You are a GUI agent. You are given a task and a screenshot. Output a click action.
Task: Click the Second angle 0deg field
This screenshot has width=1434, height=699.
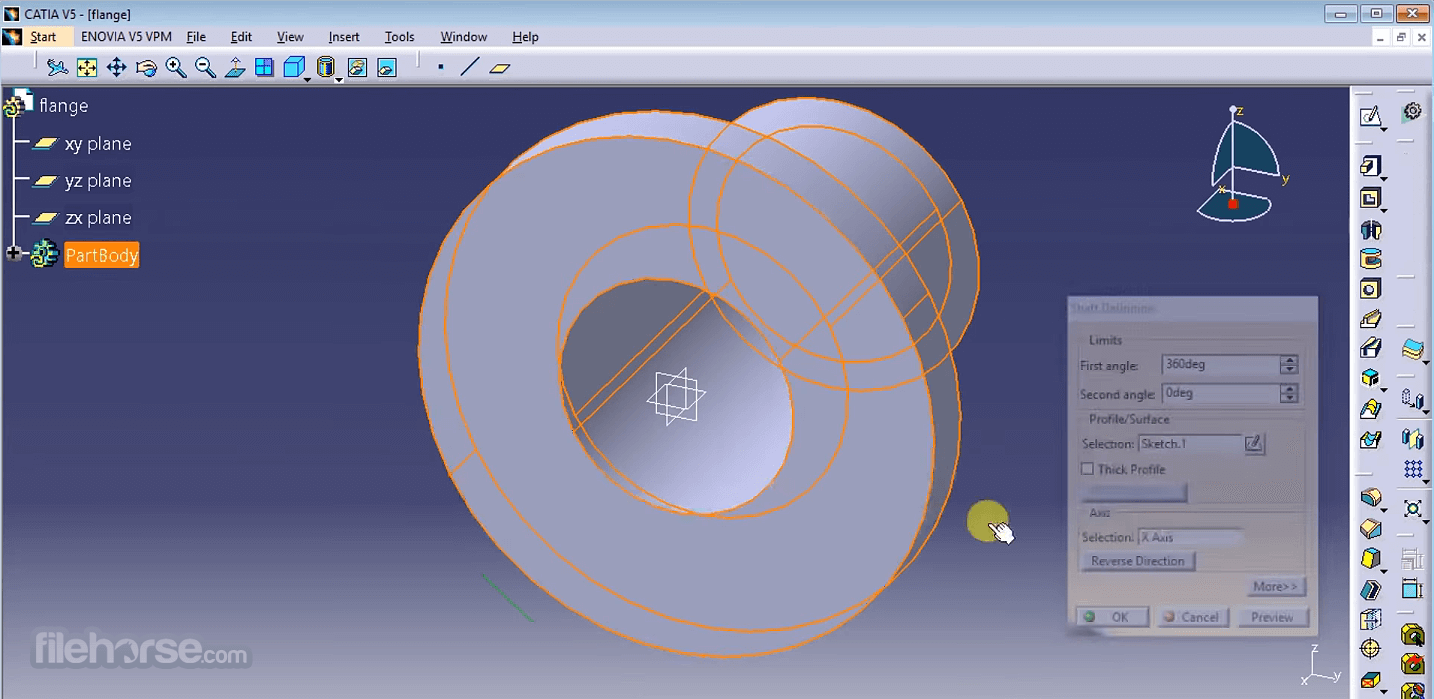coord(1220,394)
